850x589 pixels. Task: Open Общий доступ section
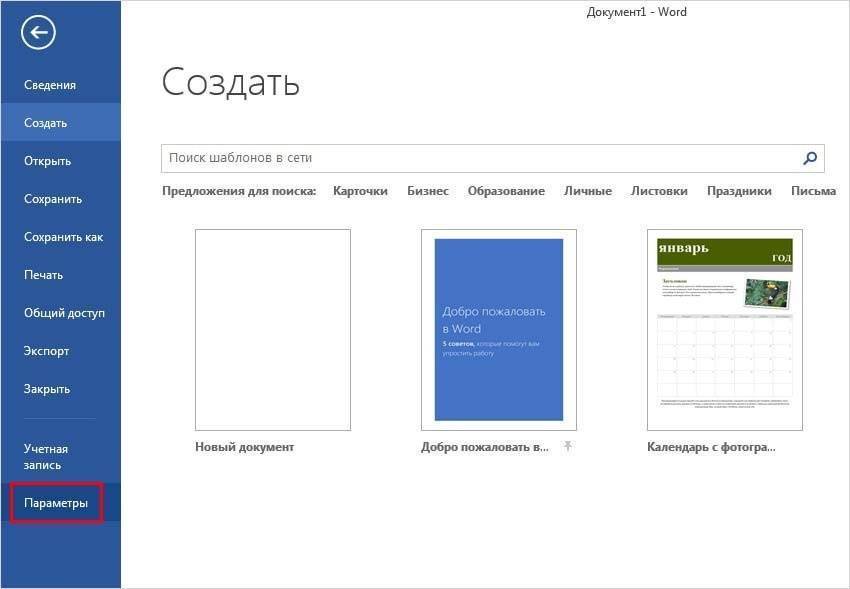[x=64, y=313]
